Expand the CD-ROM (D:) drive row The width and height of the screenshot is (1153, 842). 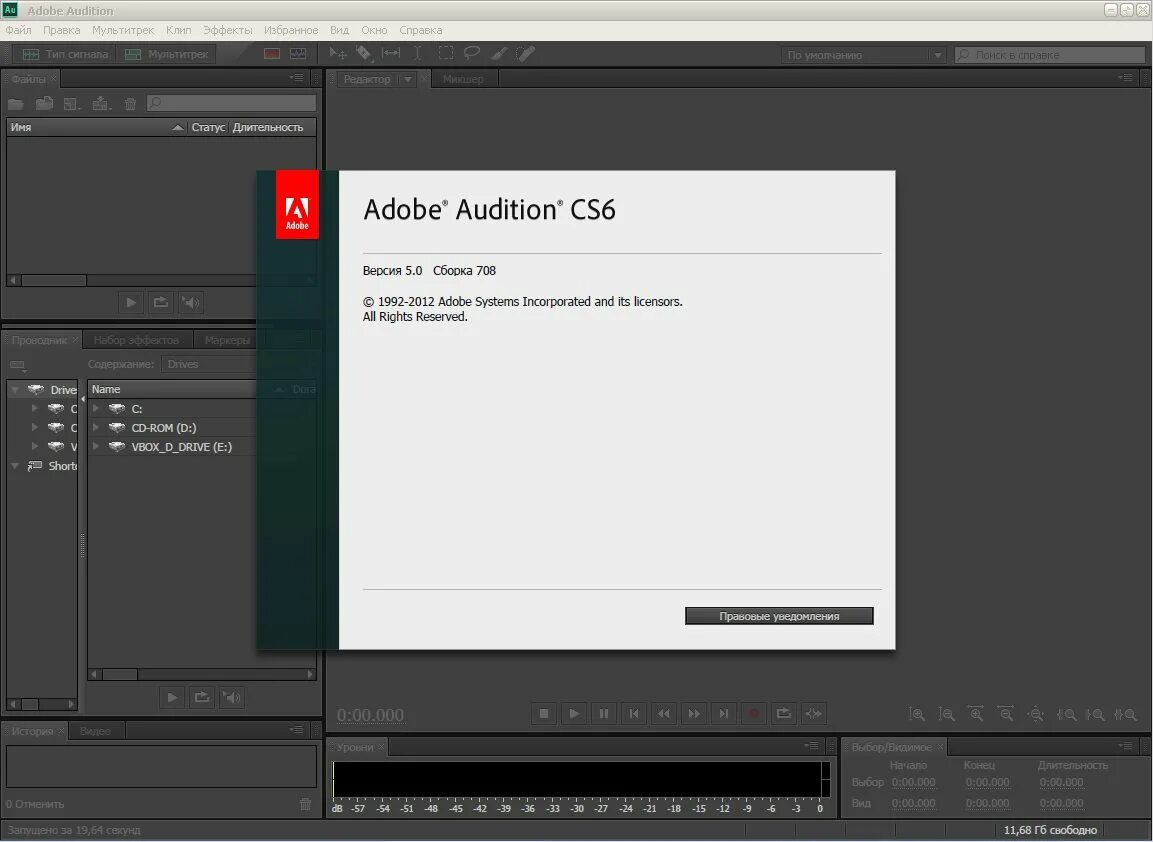point(96,427)
